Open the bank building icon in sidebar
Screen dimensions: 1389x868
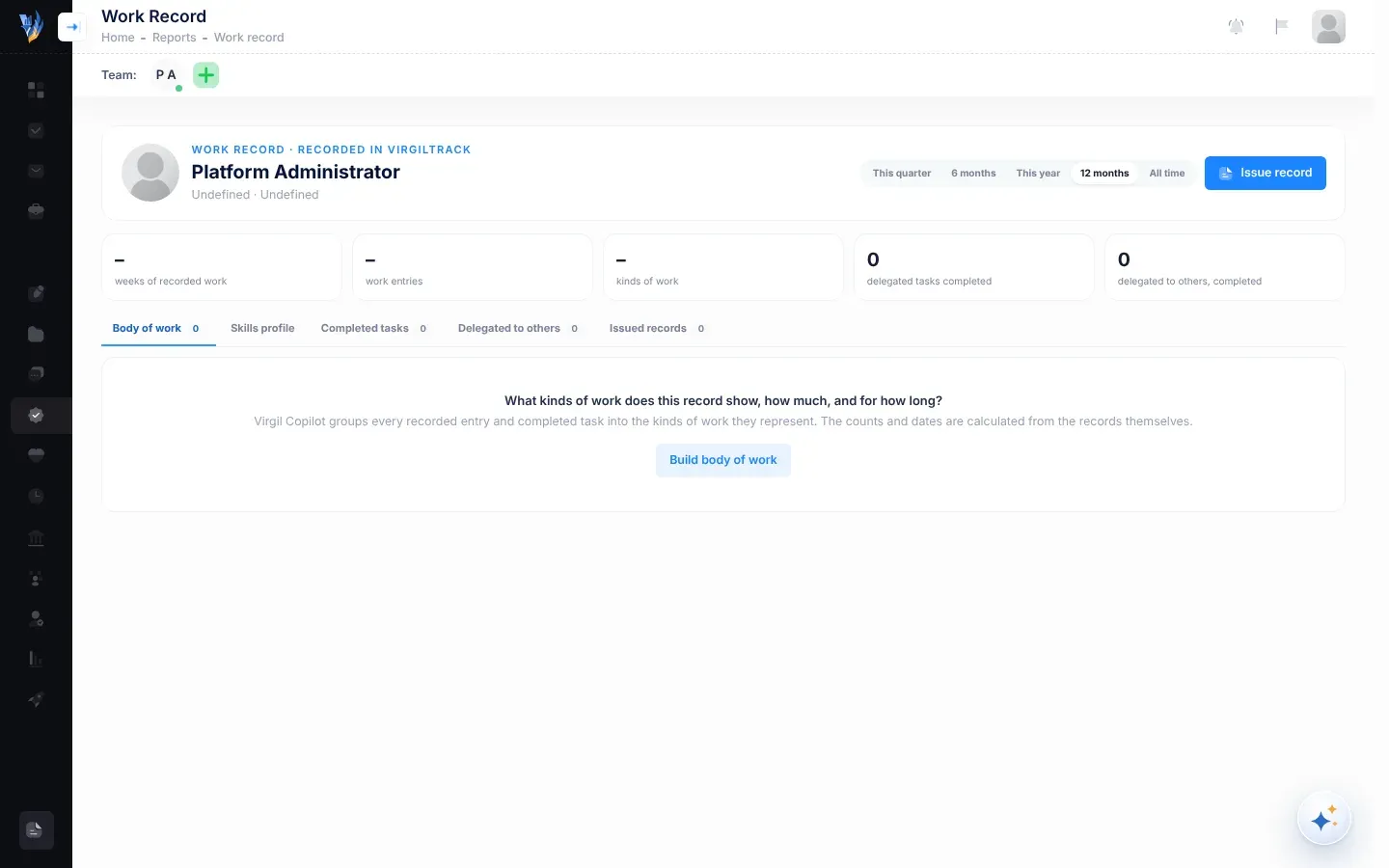coord(36,538)
